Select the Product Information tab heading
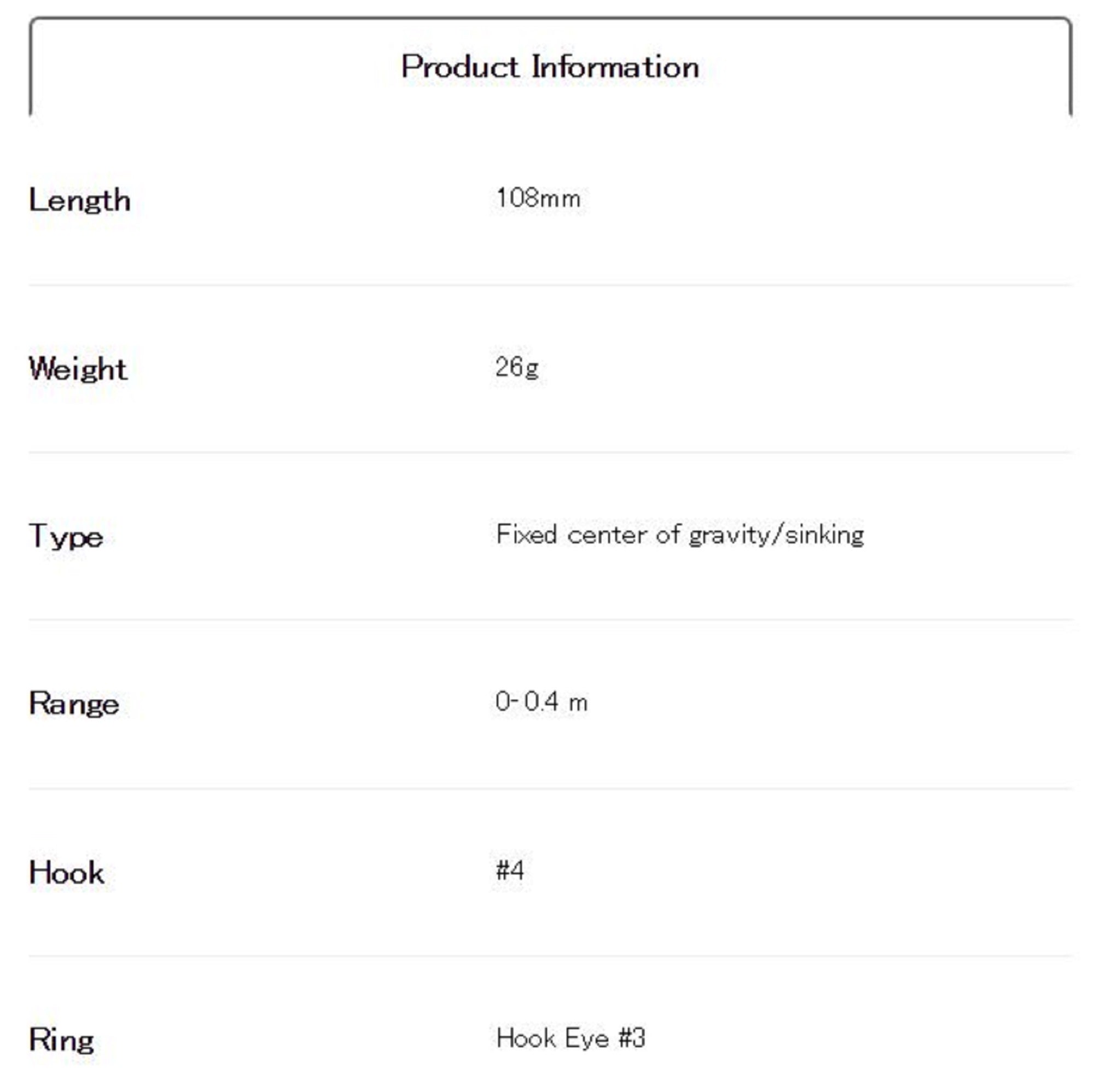Screen dimensions: 1094x1092 coord(549,67)
